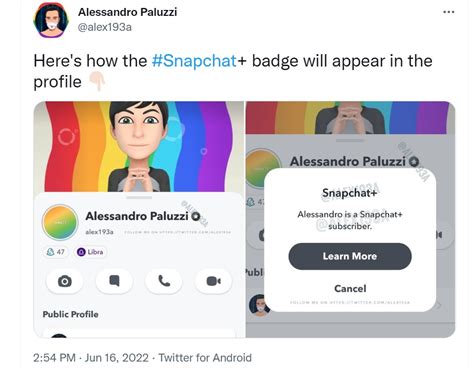Click the Libra zodiac badge
Image resolution: width=474 pixels, height=371 pixels.
(90, 252)
